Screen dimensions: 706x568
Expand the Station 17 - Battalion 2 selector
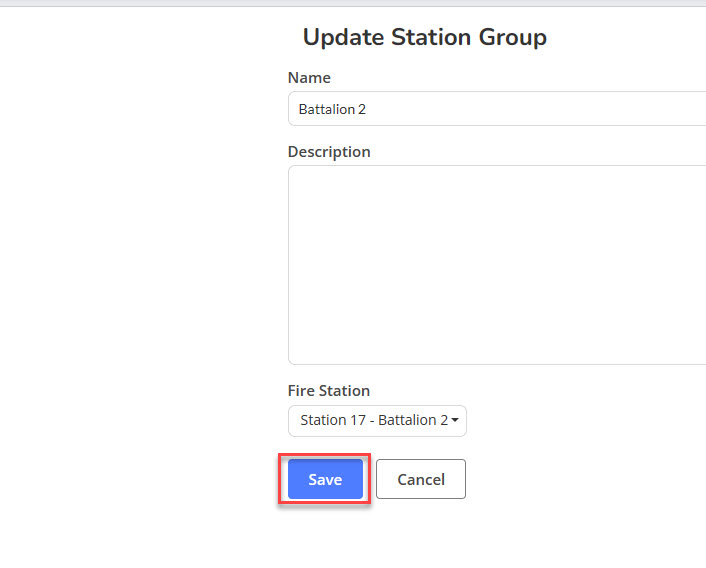click(377, 420)
